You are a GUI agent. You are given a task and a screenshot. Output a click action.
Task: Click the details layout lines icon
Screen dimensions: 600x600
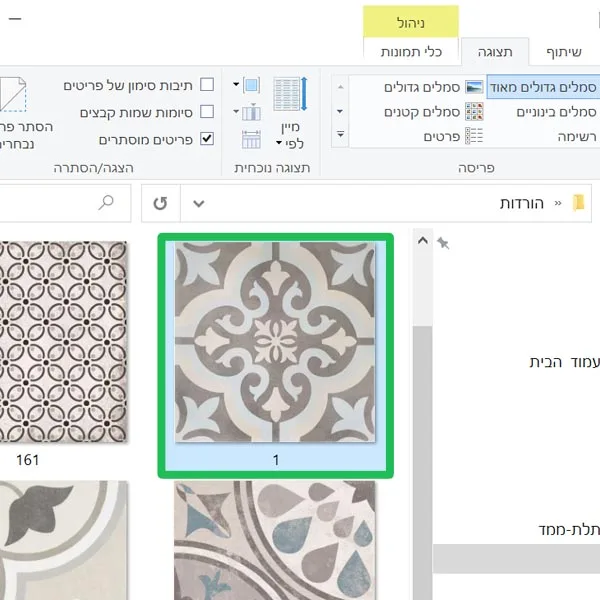tap(474, 136)
